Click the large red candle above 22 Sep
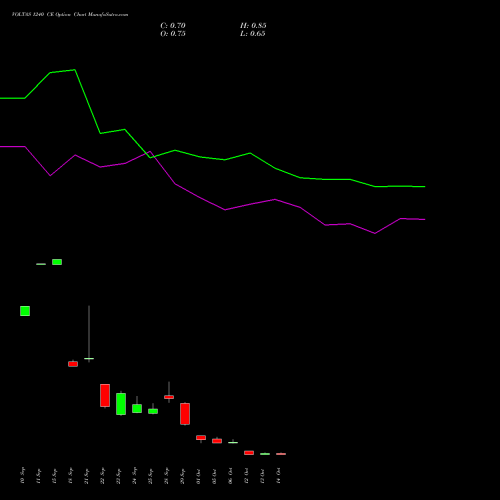This screenshot has height=500, width=500. (105, 395)
